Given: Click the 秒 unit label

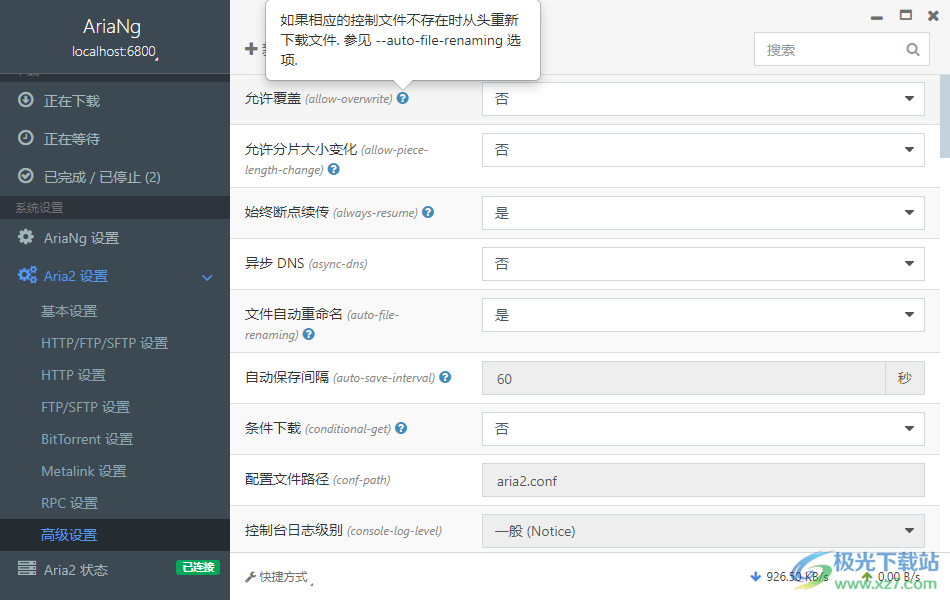Looking at the screenshot, I should tap(905, 378).
